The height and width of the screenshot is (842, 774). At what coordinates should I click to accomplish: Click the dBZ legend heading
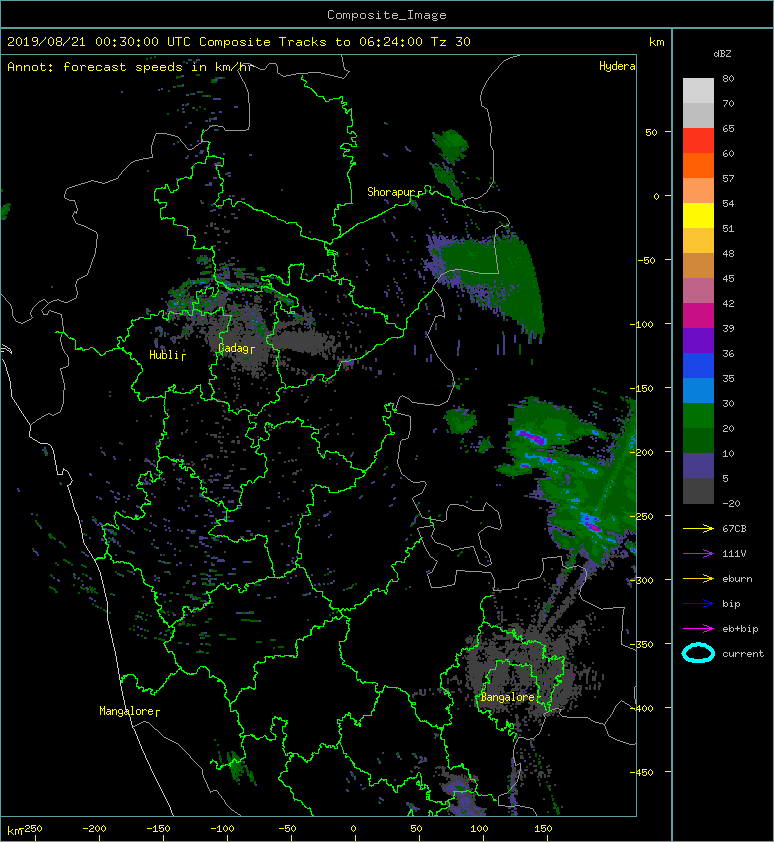tap(722, 54)
